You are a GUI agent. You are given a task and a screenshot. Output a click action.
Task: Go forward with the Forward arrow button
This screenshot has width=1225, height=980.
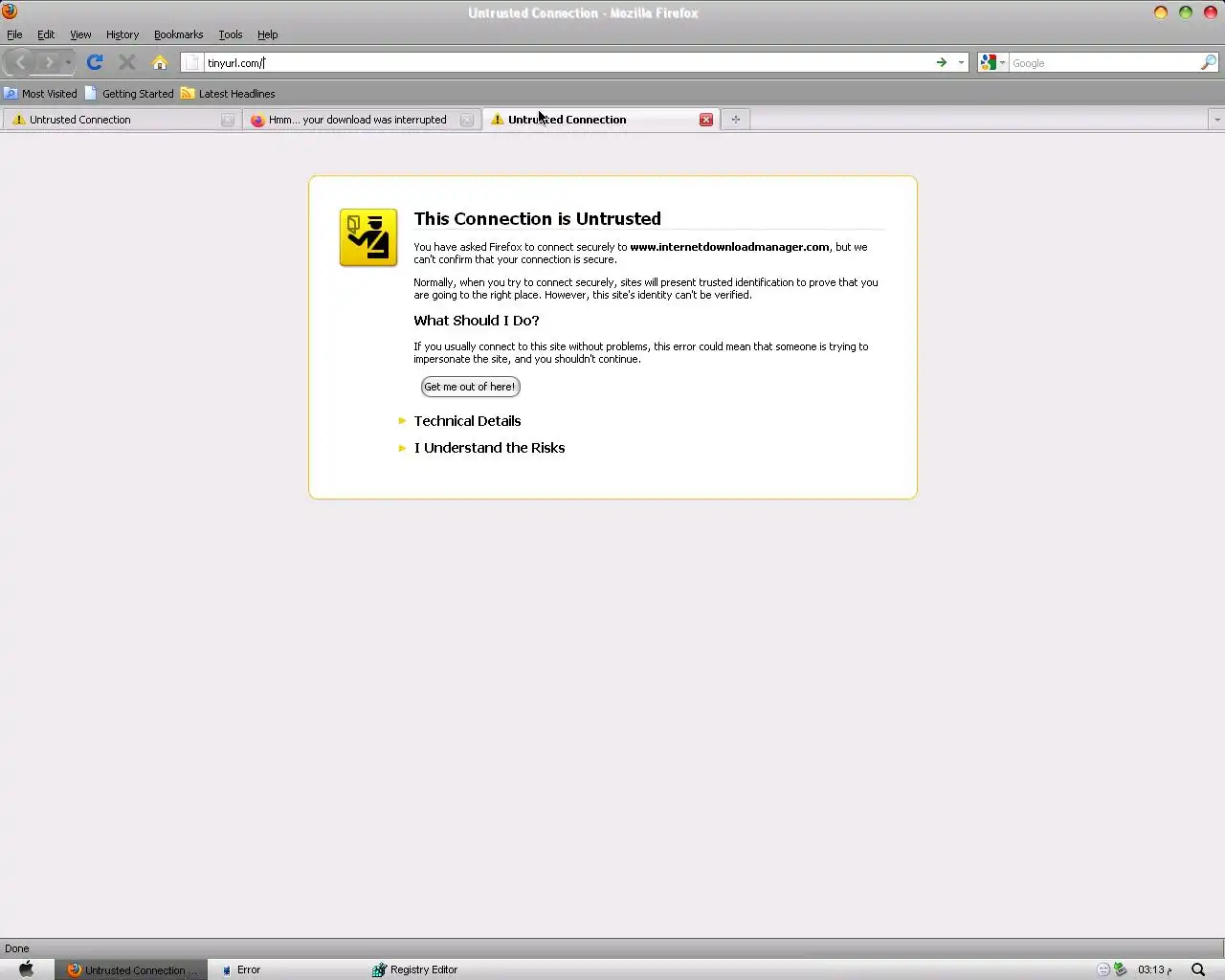coord(48,62)
